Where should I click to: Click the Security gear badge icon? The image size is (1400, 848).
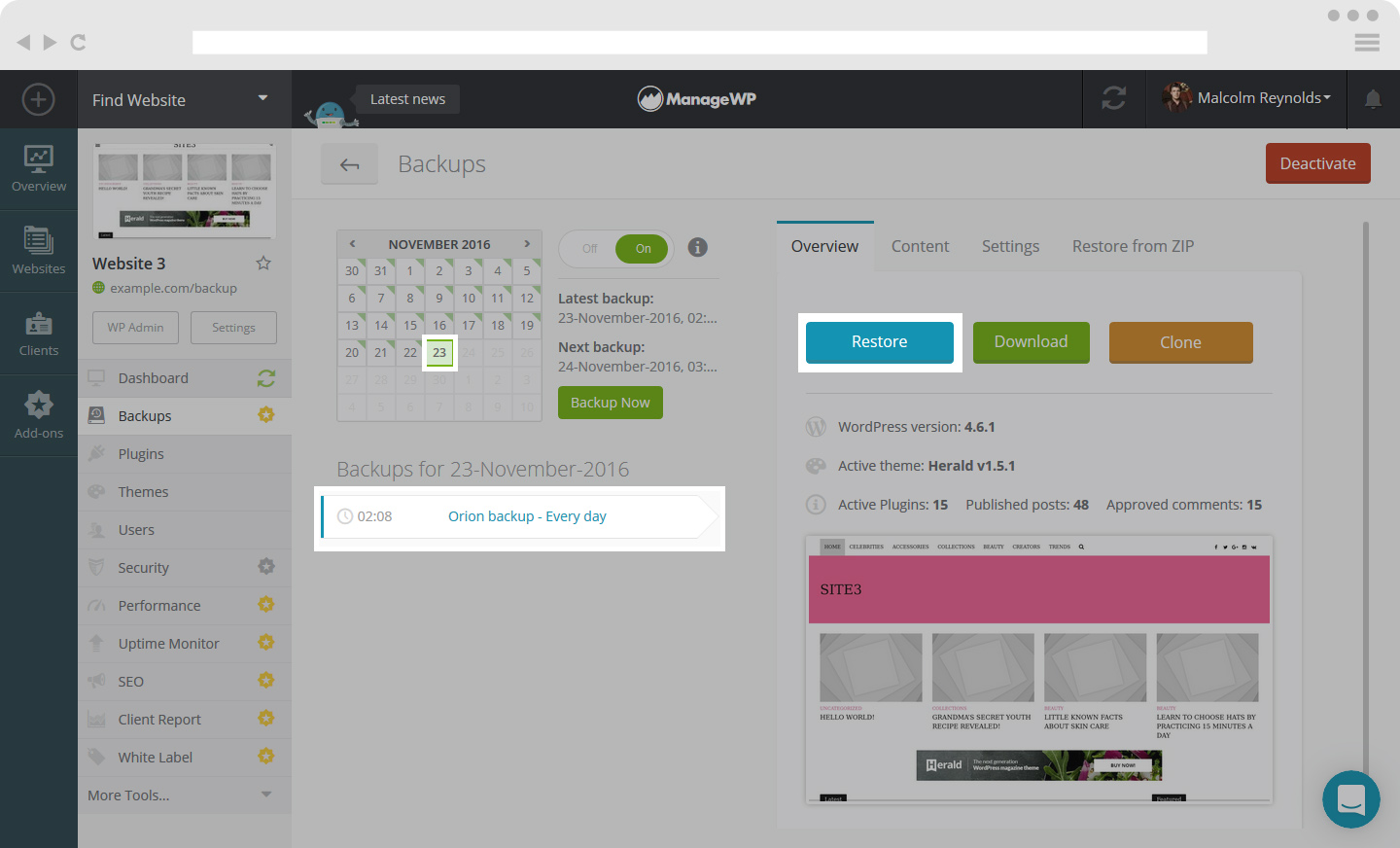(x=266, y=566)
